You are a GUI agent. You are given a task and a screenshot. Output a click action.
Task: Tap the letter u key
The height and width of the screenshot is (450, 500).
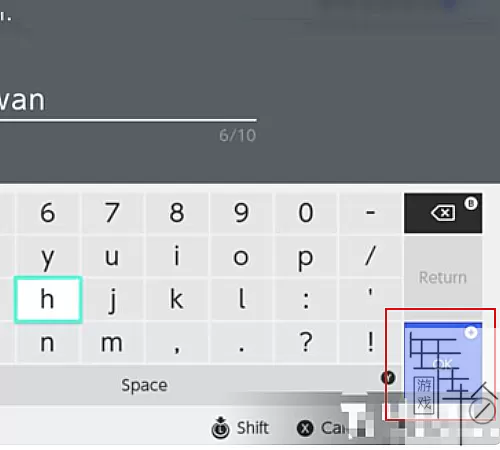113,256
